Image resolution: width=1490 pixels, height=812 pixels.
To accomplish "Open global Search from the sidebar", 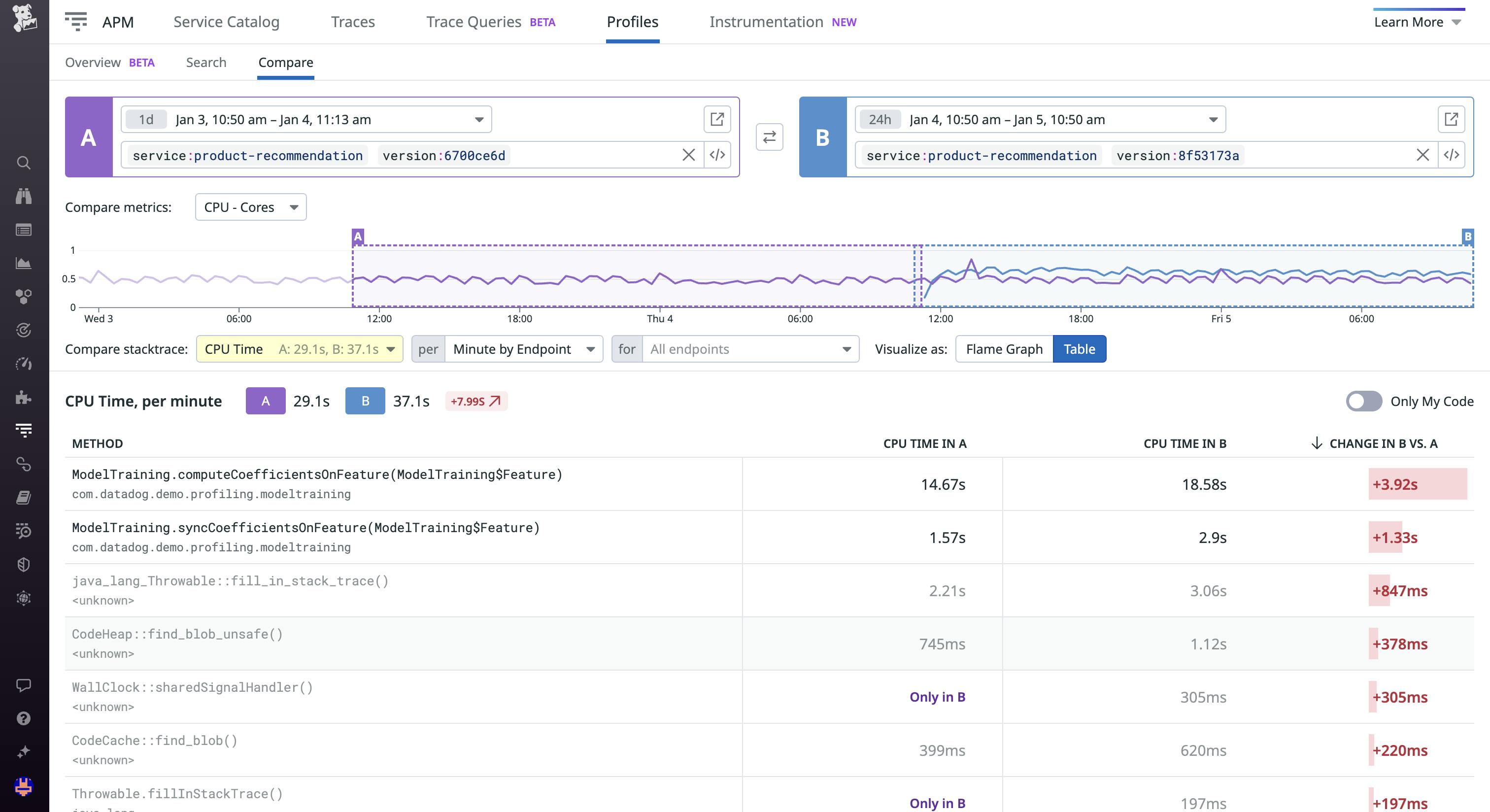I will pos(24,163).
